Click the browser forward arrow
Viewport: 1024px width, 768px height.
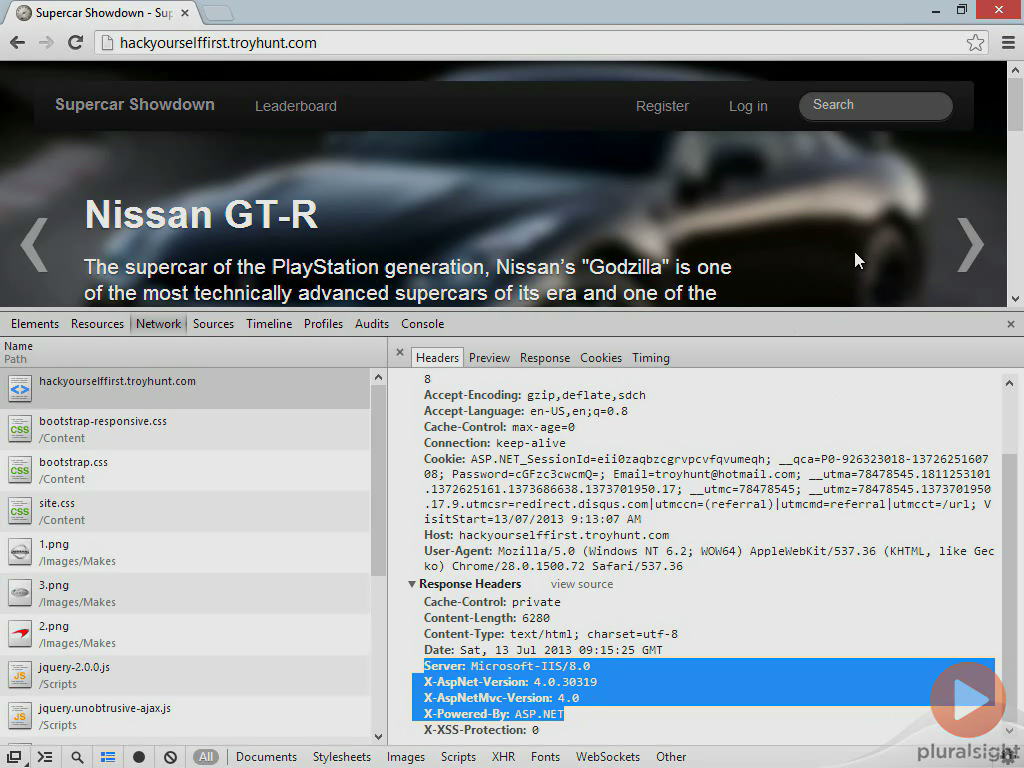click(46, 42)
